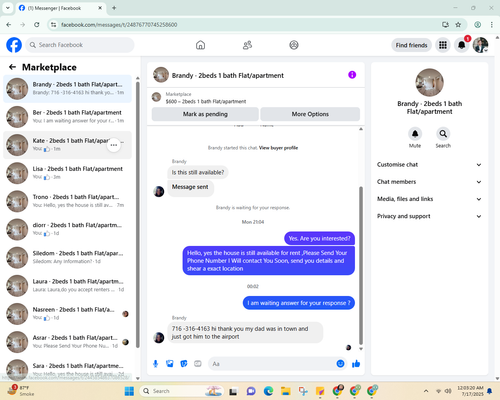
Task: Expand the Customise chat section
Action: click(x=429, y=165)
